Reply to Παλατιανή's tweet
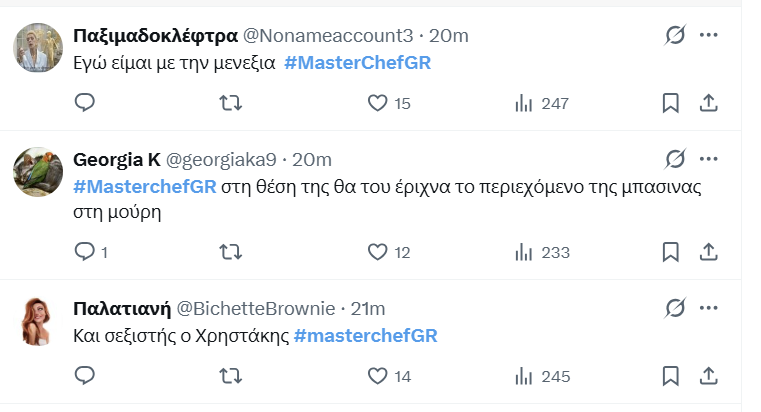Viewport: 761px width, 412px height. [85, 376]
